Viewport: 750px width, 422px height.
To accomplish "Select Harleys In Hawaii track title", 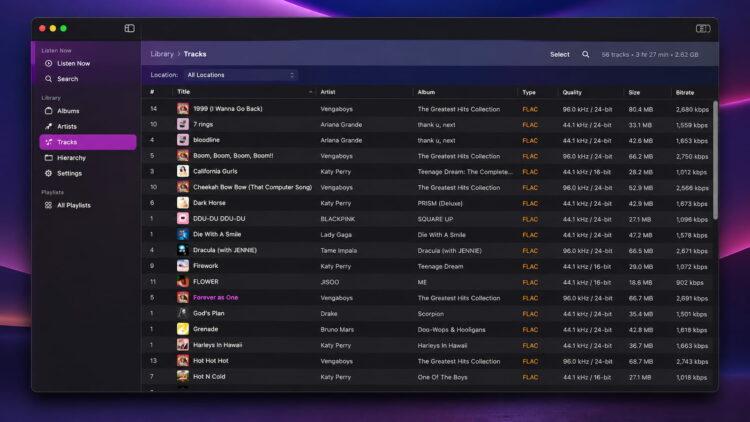I will click(217, 345).
